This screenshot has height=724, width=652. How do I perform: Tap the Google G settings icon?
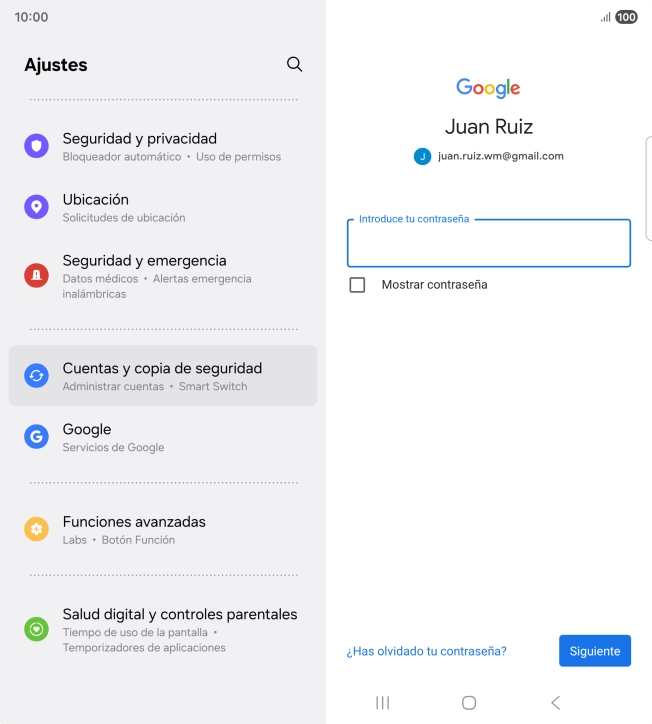(x=36, y=436)
